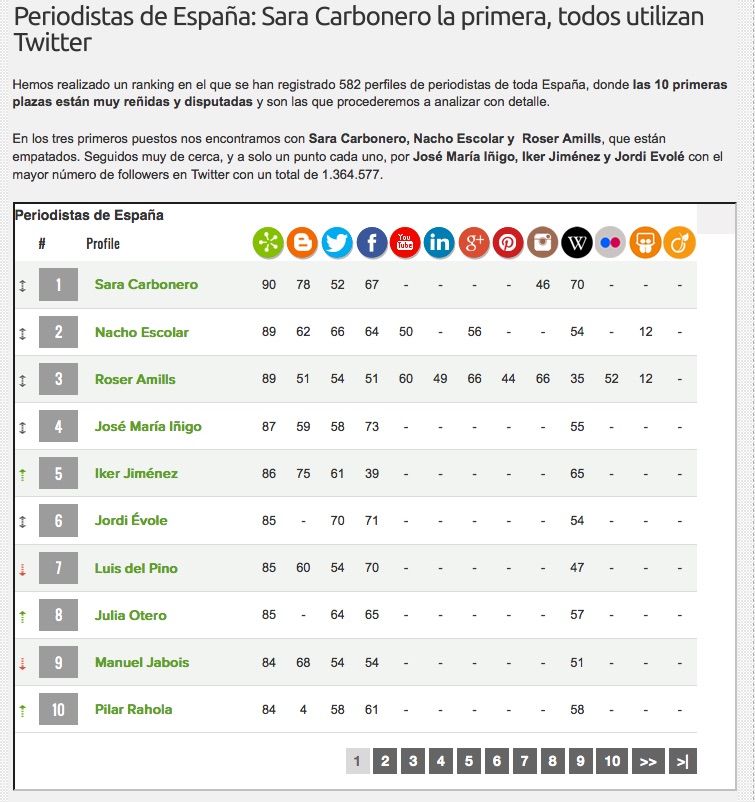Go to page 2 of the ranking
This screenshot has height=802, width=755.
[x=385, y=761]
